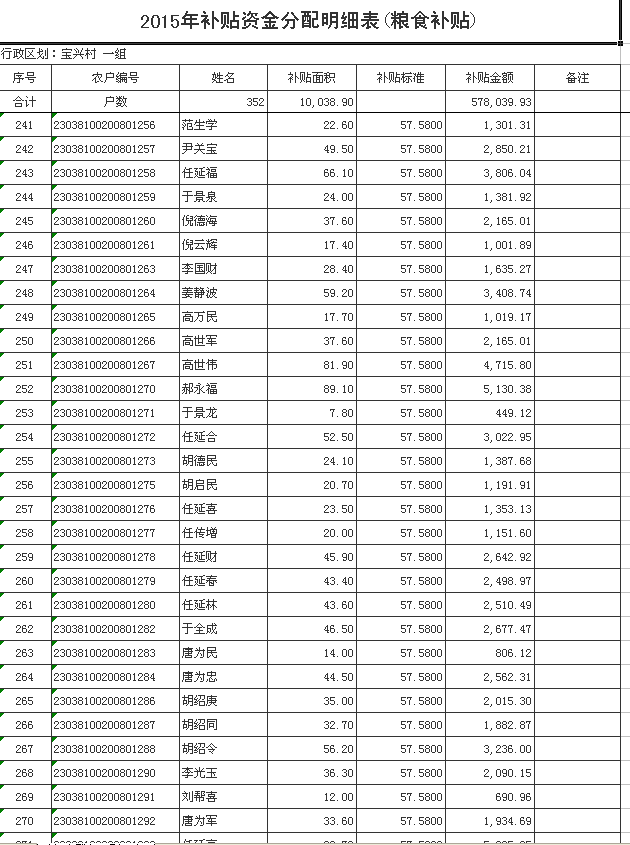630x845 pixels.
Task: Select amount 1,381.92
Action: pos(490,197)
